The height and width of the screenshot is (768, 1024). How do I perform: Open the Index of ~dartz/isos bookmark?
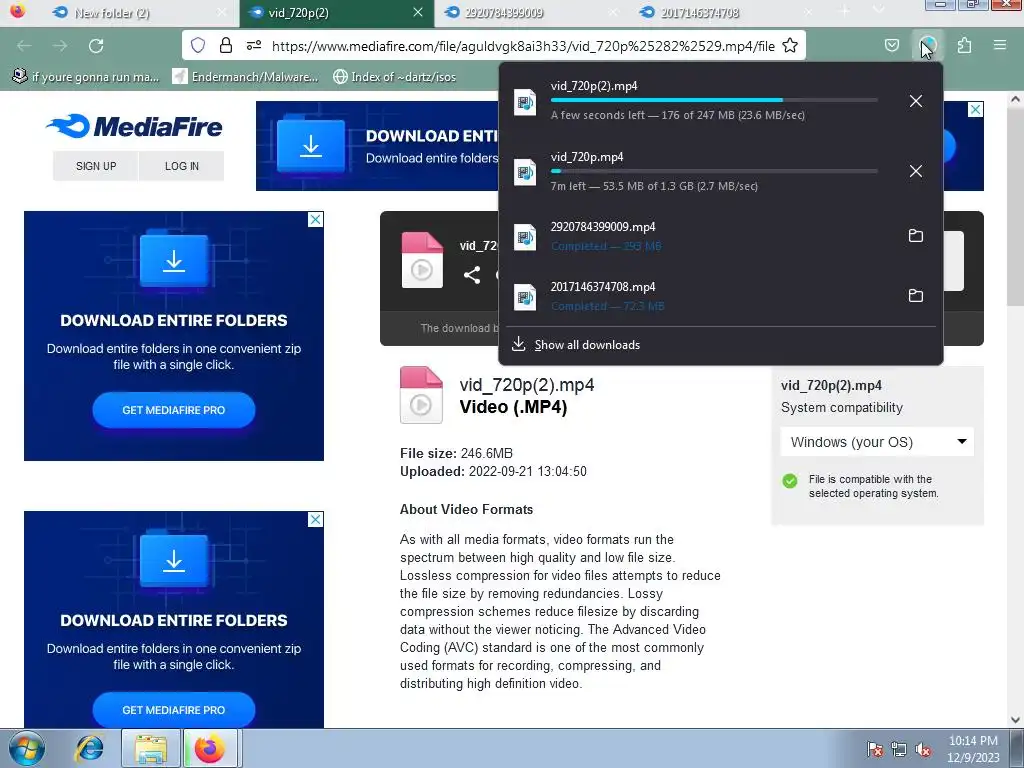coord(394,76)
